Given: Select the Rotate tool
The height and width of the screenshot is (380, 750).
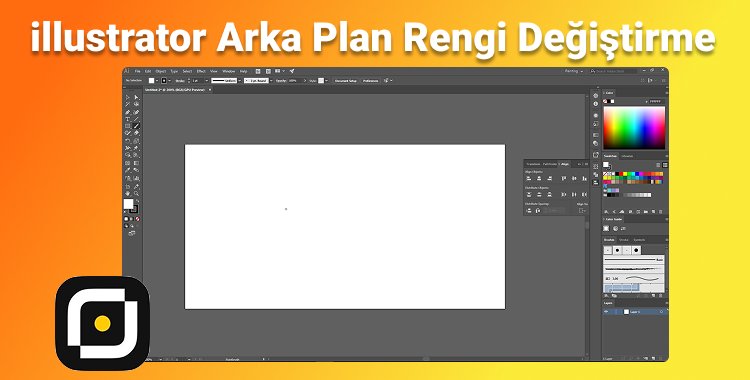Looking at the screenshot, I should pos(128,141).
